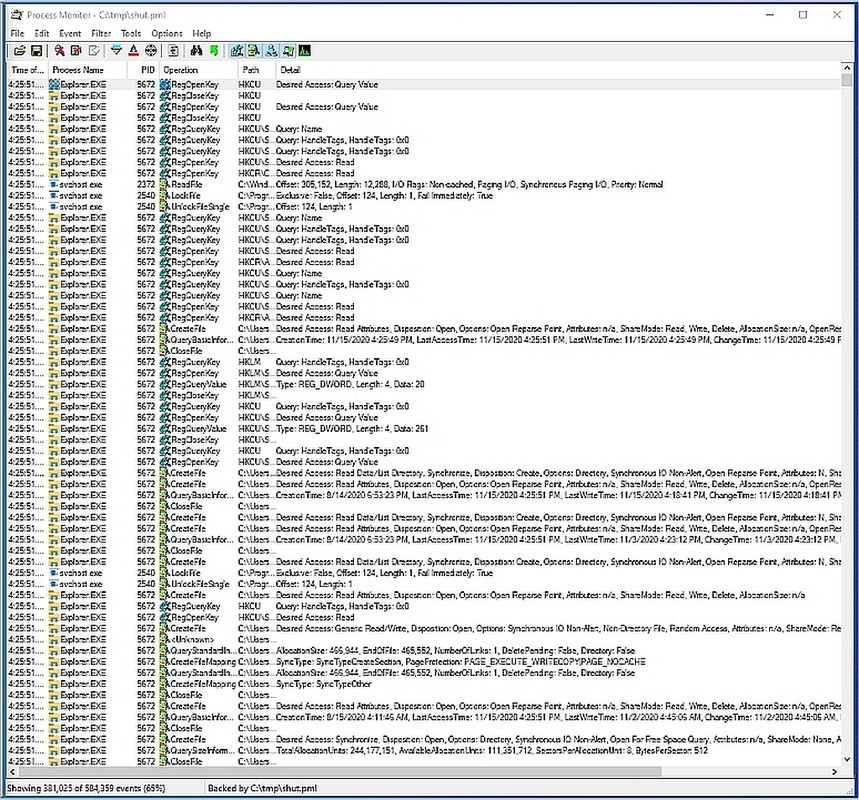Click the vertical scrollbar down arrow
Image resolution: width=859 pixels, height=800 pixels.
847,759
